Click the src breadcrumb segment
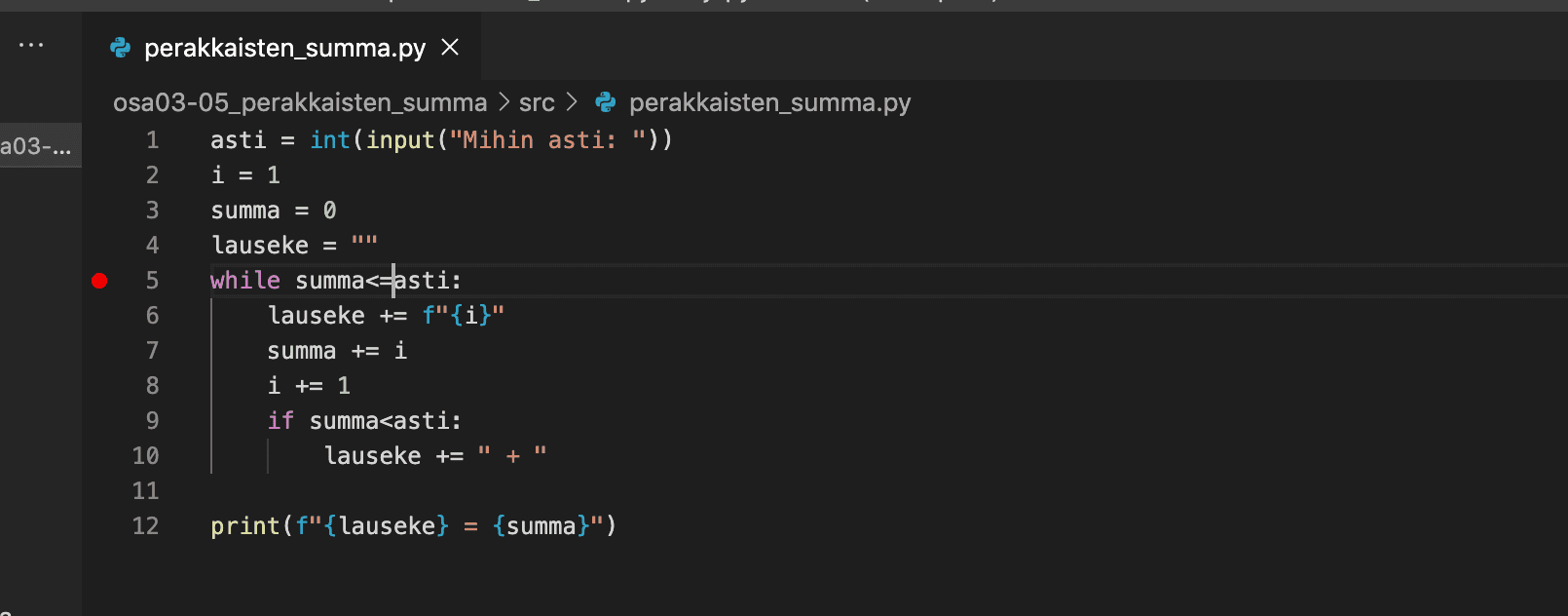1568x616 pixels. click(x=537, y=102)
